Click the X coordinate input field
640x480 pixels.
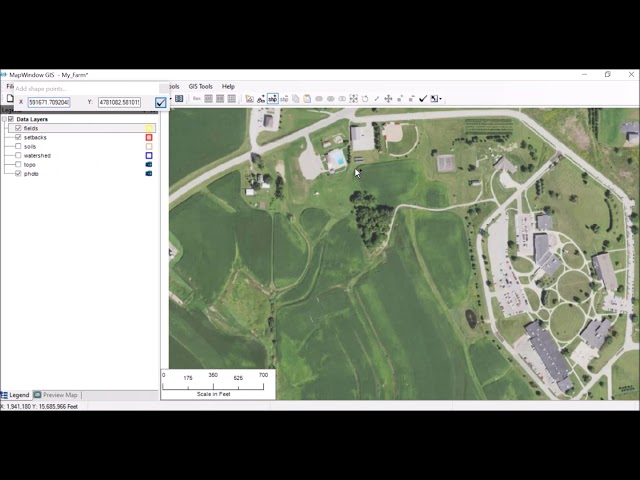pos(49,102)
